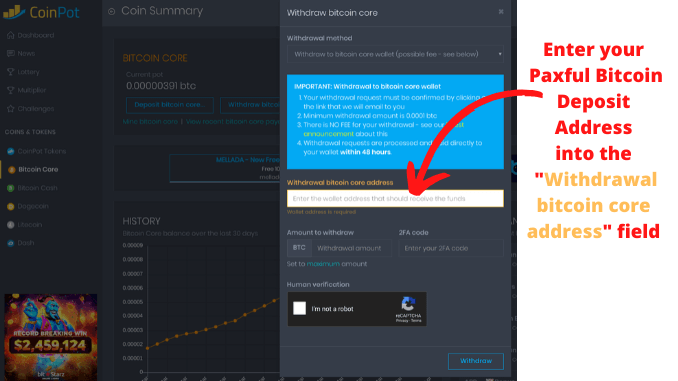Click the CoinPot Tokens coin icon
Screen dimensions: 678x381
[x=11, y=151]
